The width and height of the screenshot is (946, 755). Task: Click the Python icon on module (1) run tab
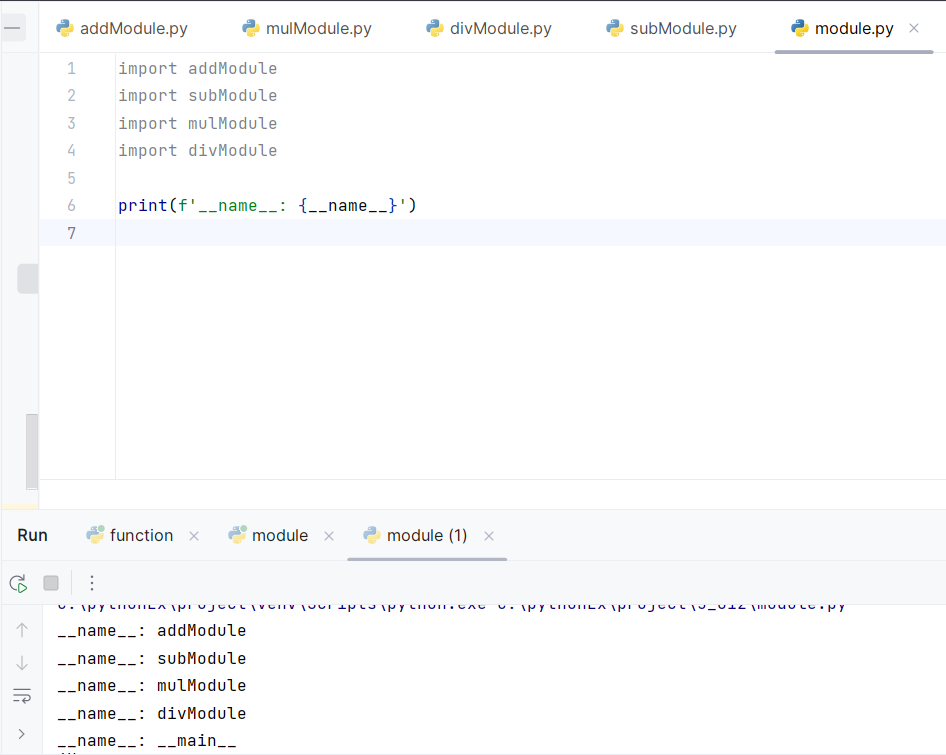[x=372, y=535]
